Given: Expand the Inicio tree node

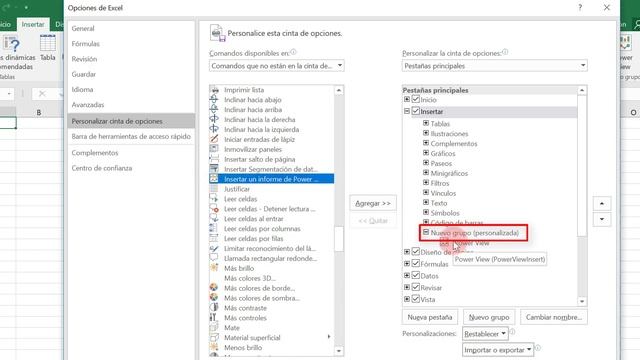Looking at the screenshot, I should point(407,99).
